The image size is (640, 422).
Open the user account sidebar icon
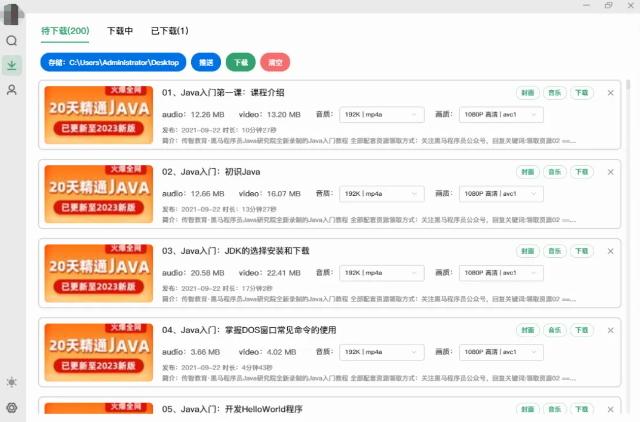(12, 90)
